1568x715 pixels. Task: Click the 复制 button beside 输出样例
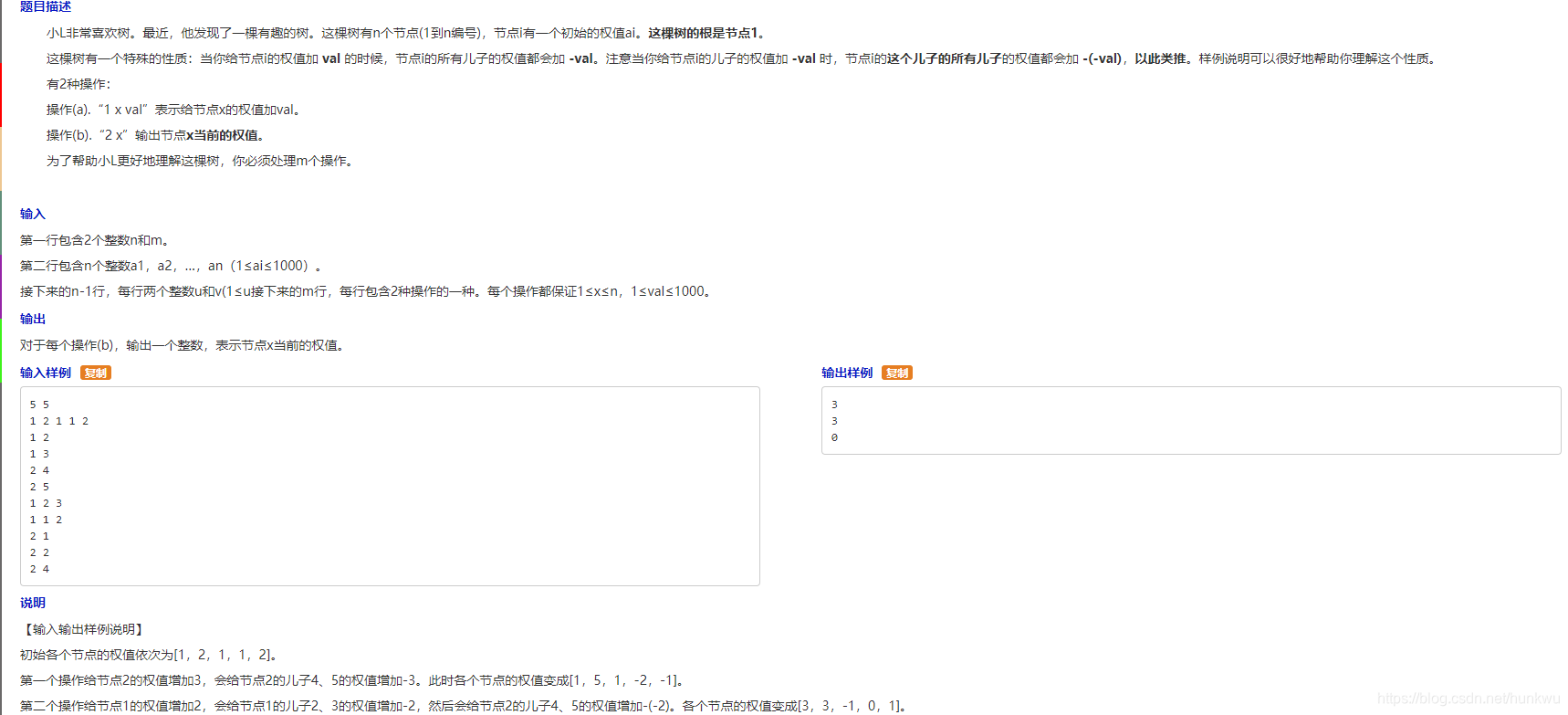(897, 373)
